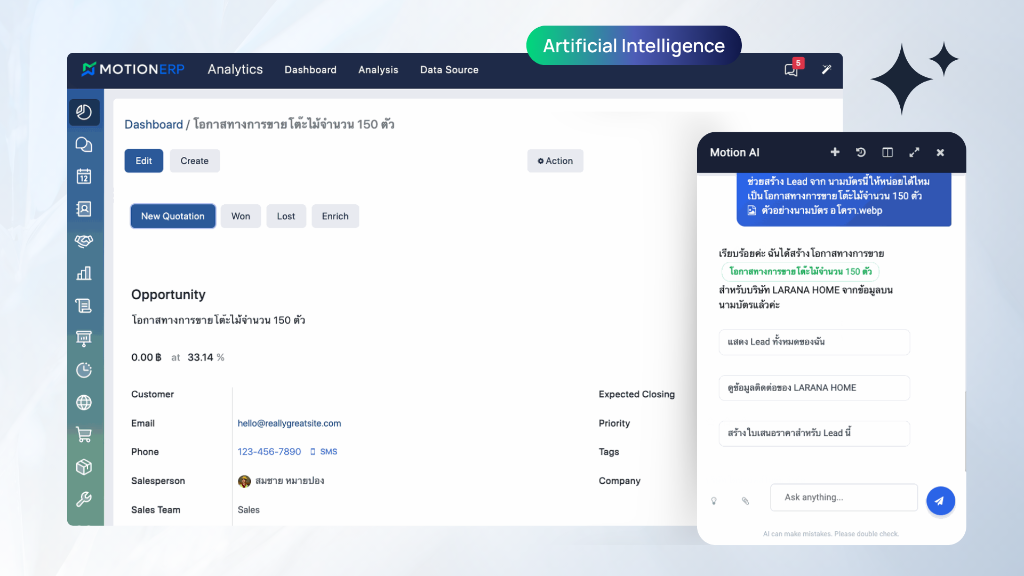The image size is (1024, 576).
Task: Open the document scroll sidebar icon
Action: (84, 306)
